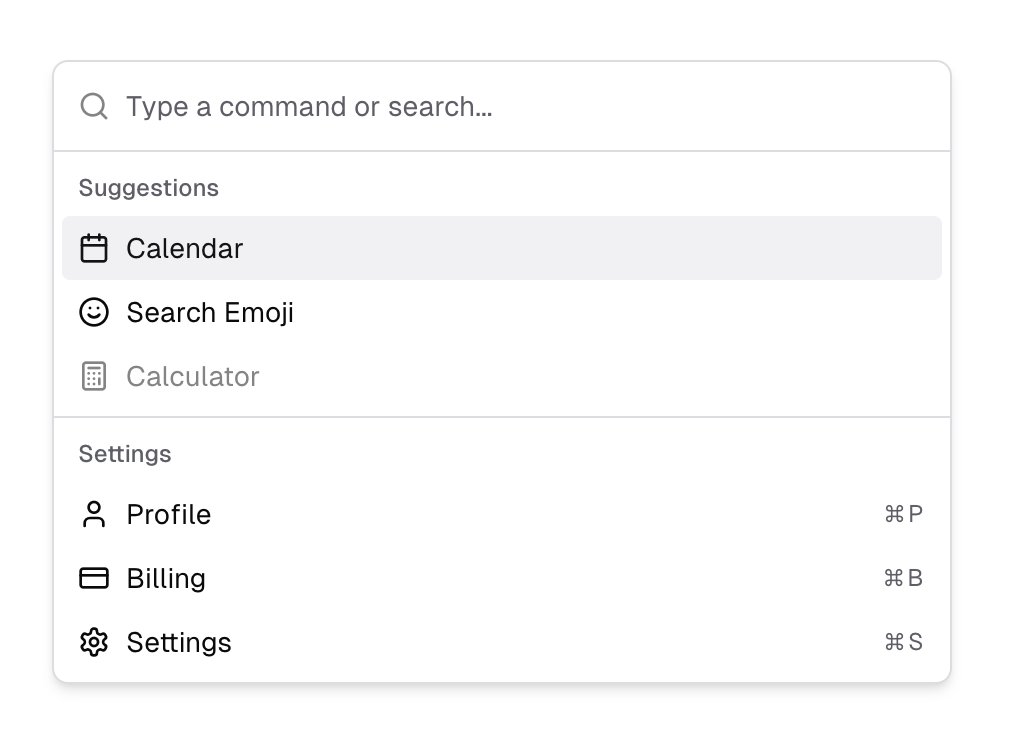The image size is (1010, 738).
Task: Click the Settings group heading
Action: coord(125,454)
